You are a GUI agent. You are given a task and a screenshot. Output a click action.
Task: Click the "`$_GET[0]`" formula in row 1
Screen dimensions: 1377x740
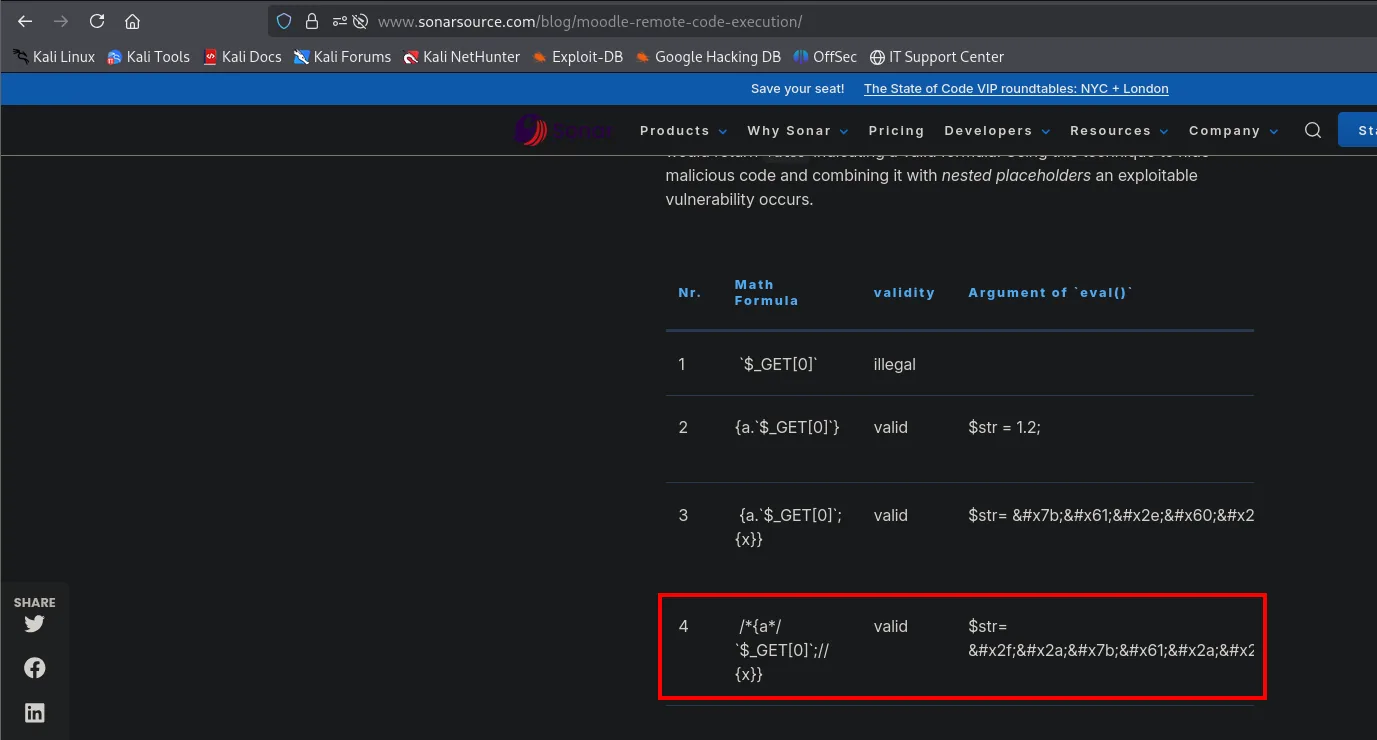click(778, 364)
